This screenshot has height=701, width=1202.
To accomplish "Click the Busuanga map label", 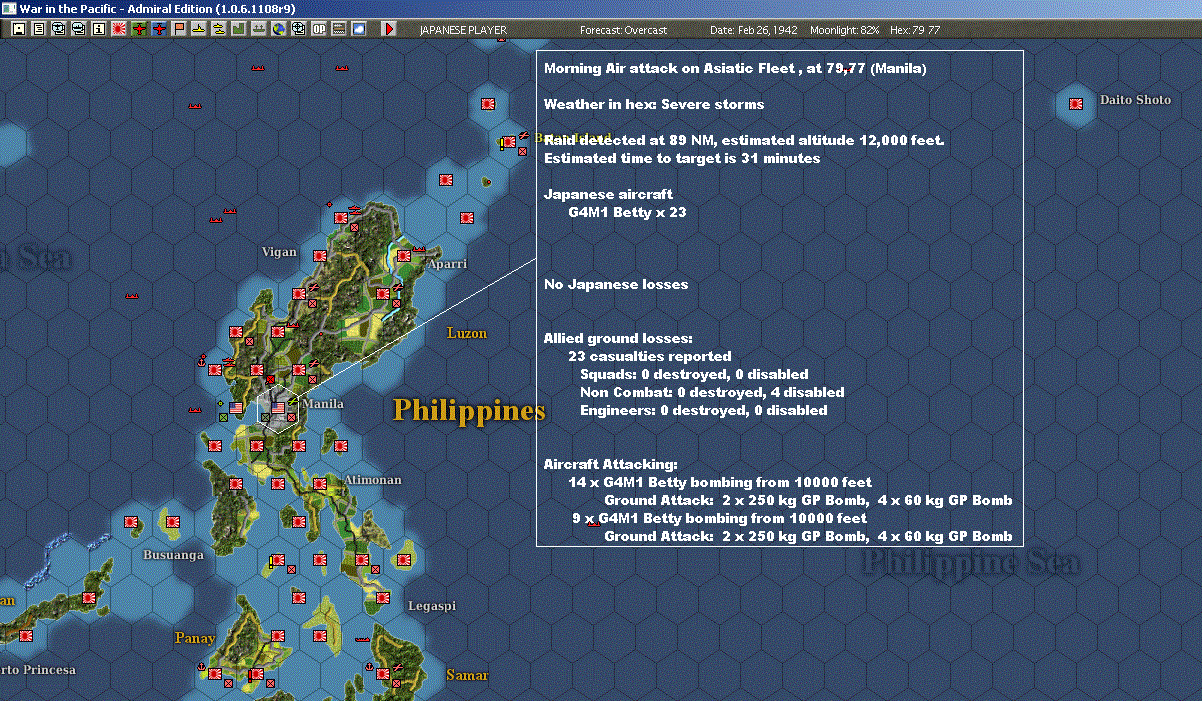I will (173, 555).
